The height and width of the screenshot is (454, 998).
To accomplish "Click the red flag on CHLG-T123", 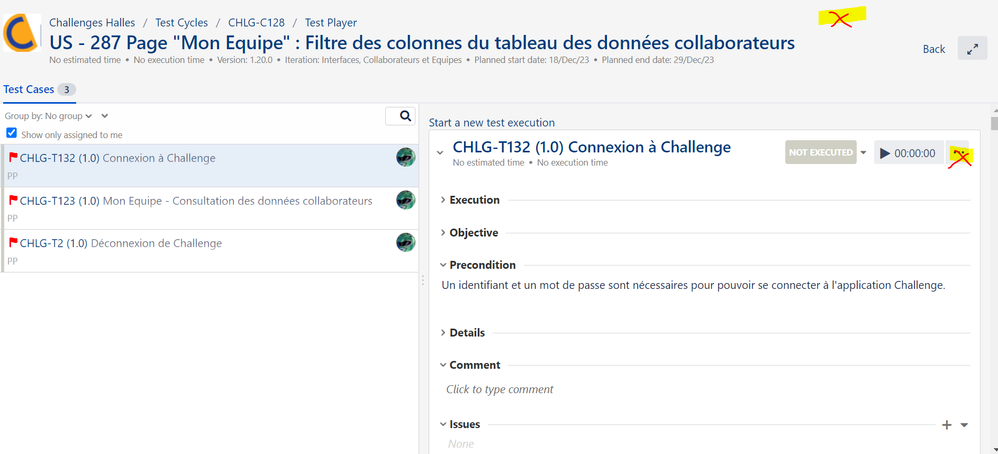I will [x=13, y=200].
